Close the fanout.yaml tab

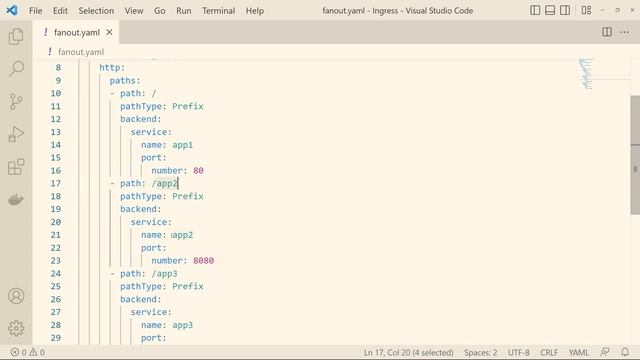point(109,32)
